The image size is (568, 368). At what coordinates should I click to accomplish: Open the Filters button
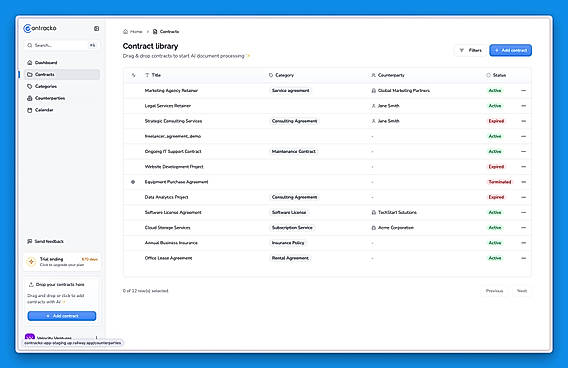(471, 50)
